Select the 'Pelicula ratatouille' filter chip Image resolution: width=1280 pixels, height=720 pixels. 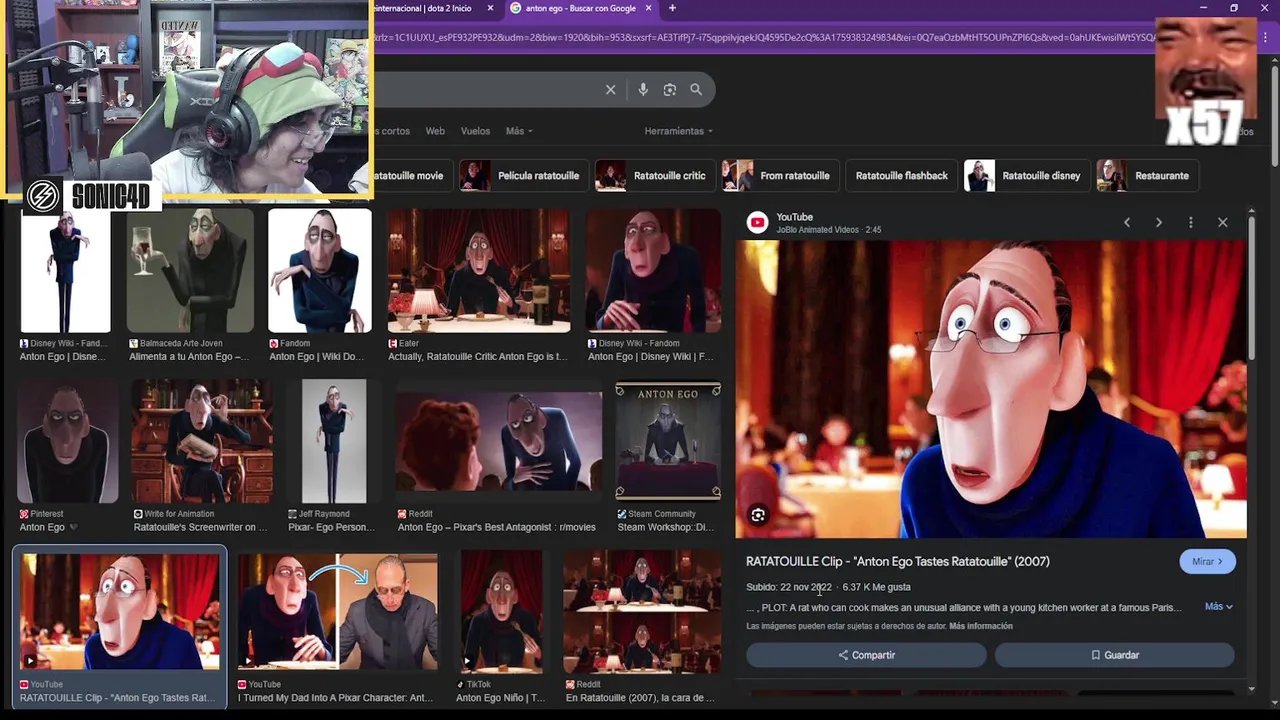point(526,176)
